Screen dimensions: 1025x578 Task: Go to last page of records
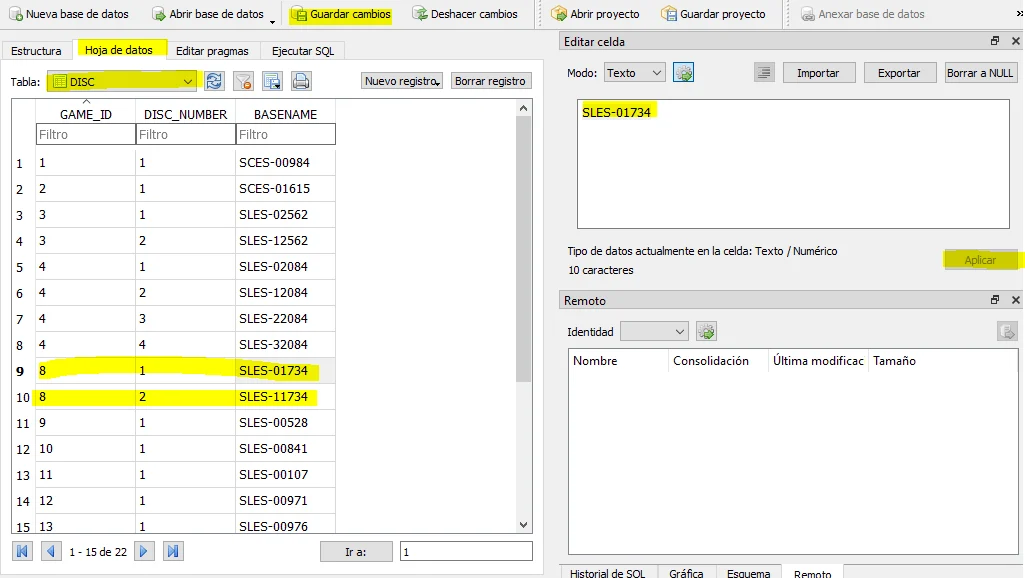173,551
